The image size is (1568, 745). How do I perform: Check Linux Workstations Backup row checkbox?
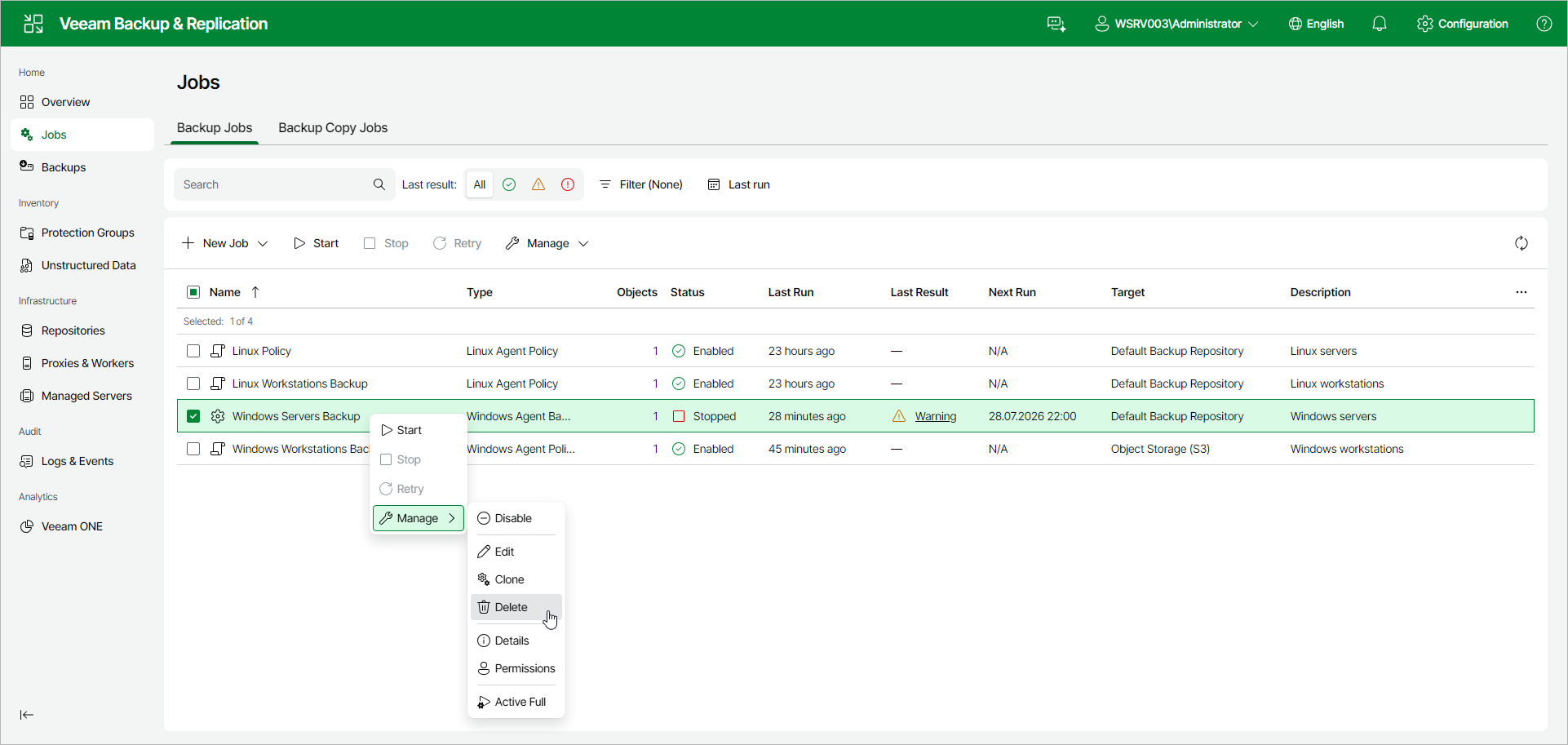click(193, 384)
